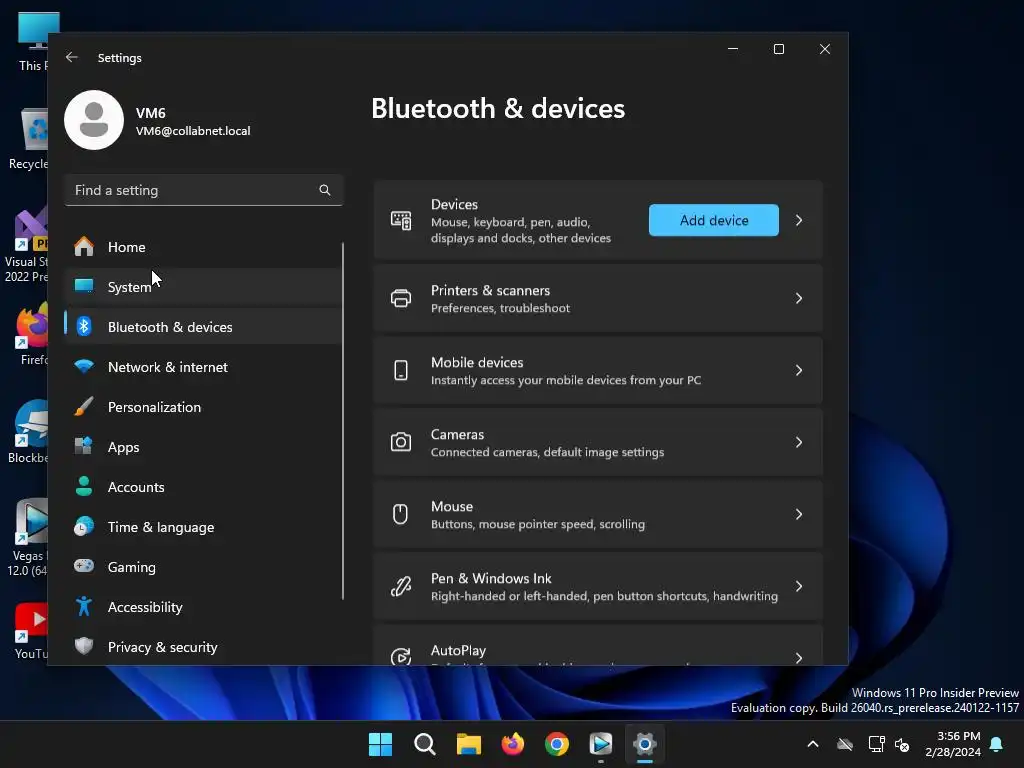The width and height of the screenshot is (1024, 768).
Task: Open the Printers & scanners settings card
Action: [x=598, y=298]
